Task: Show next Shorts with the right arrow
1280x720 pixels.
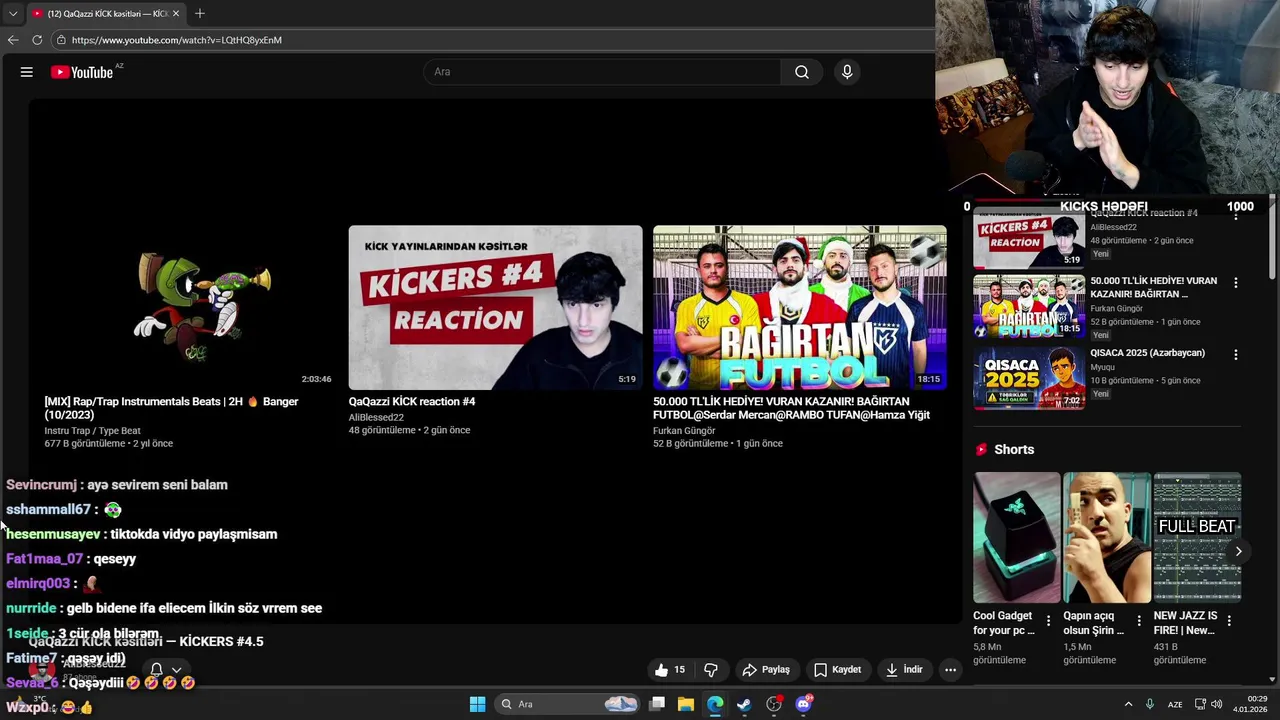Action: (x=1238, y=552)
